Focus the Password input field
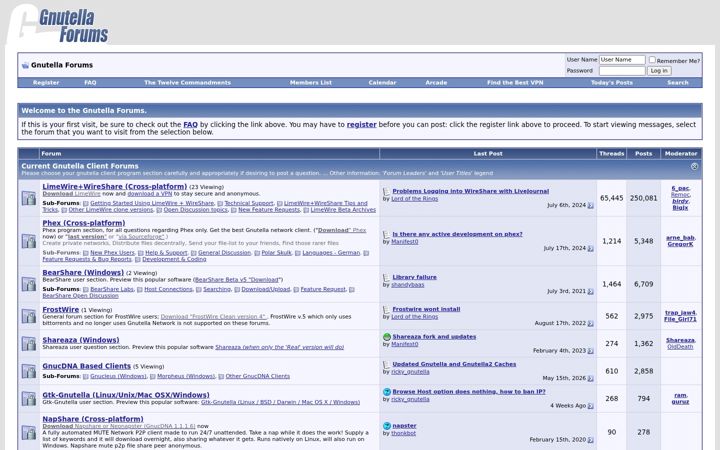 622,71
